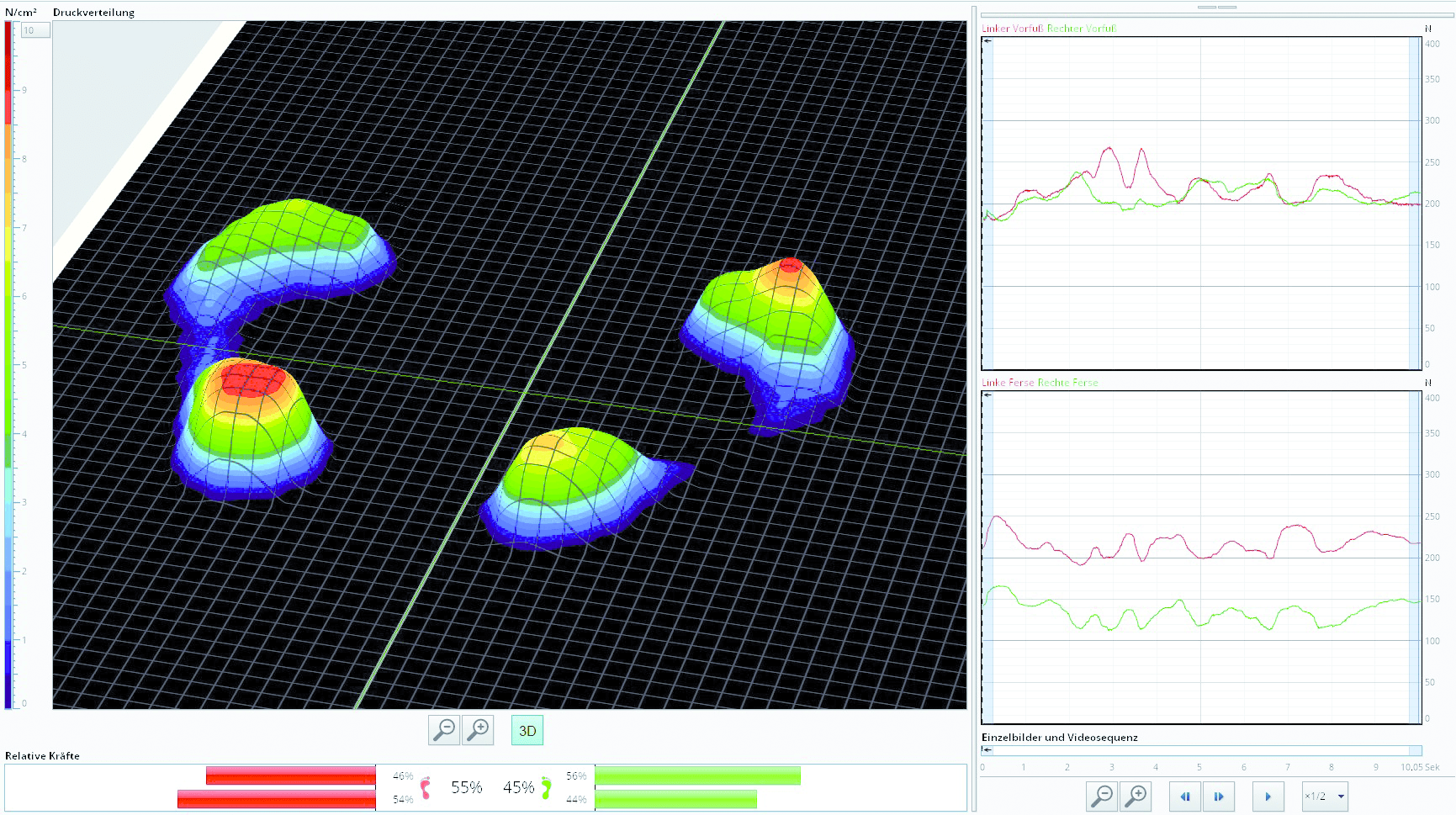Click the 'Rechter Vorfuß' legend label

[x=1082, y=29]
